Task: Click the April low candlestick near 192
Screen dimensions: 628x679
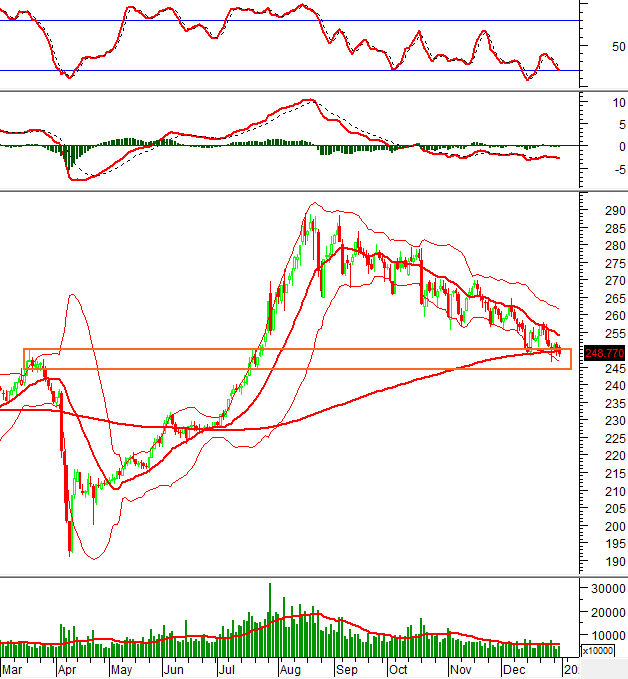Action: (70, 540)
